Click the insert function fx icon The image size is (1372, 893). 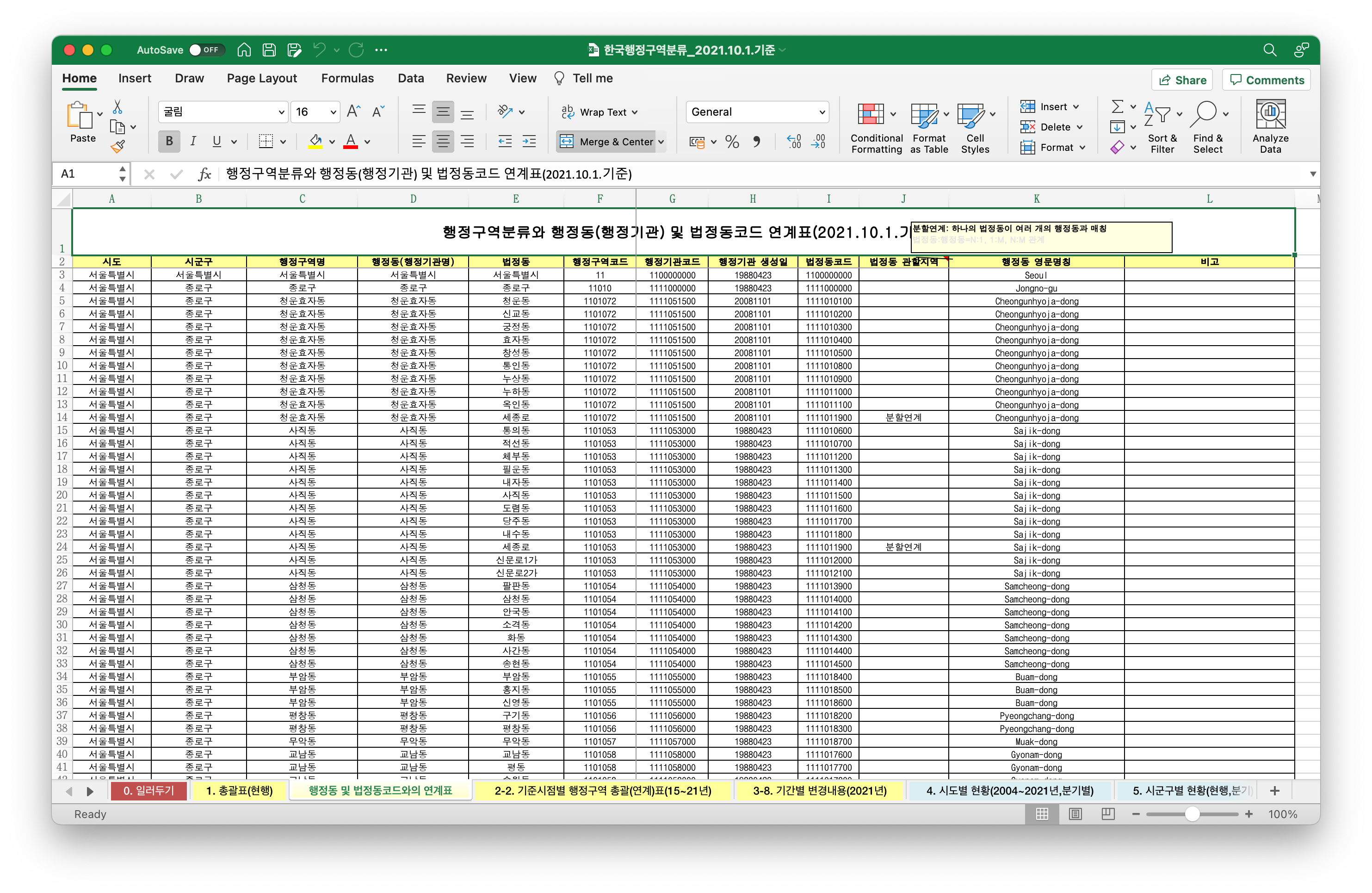[204, 174]
